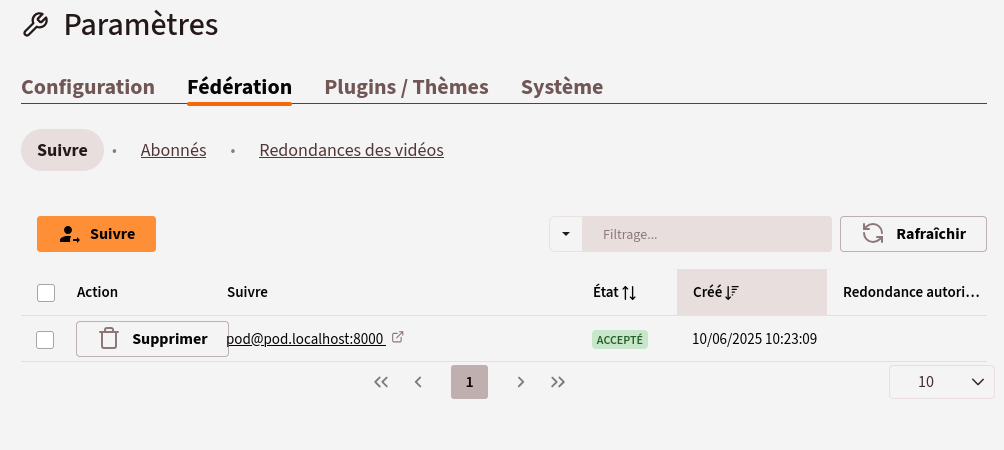
Task: Click the orange Suivre button
Action: pyautogui.click(x=97, y=234)
